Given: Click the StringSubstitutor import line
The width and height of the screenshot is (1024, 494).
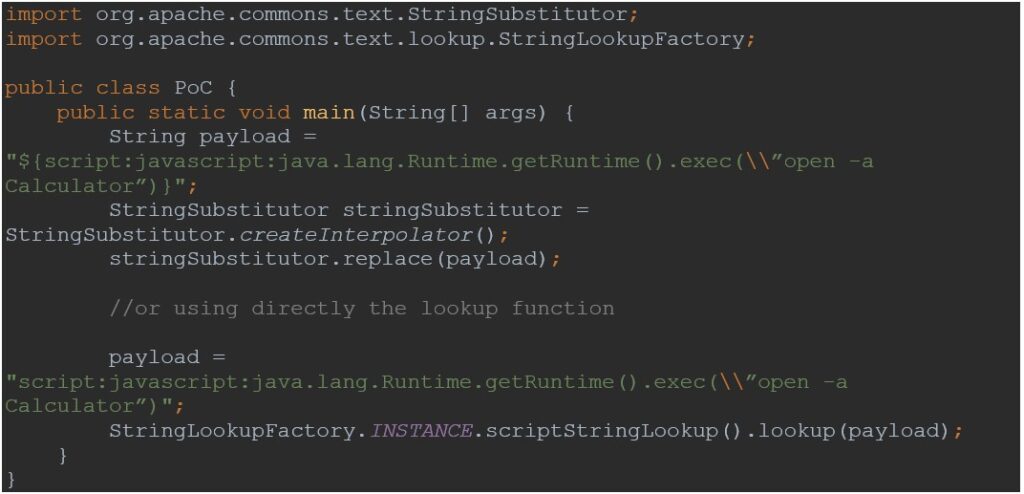Looking at the screenshot, I should (323, 14).
